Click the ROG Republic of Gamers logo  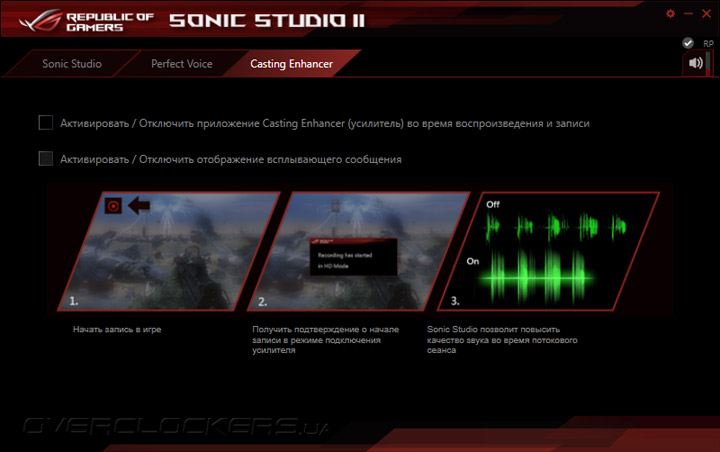pos(86,21)
